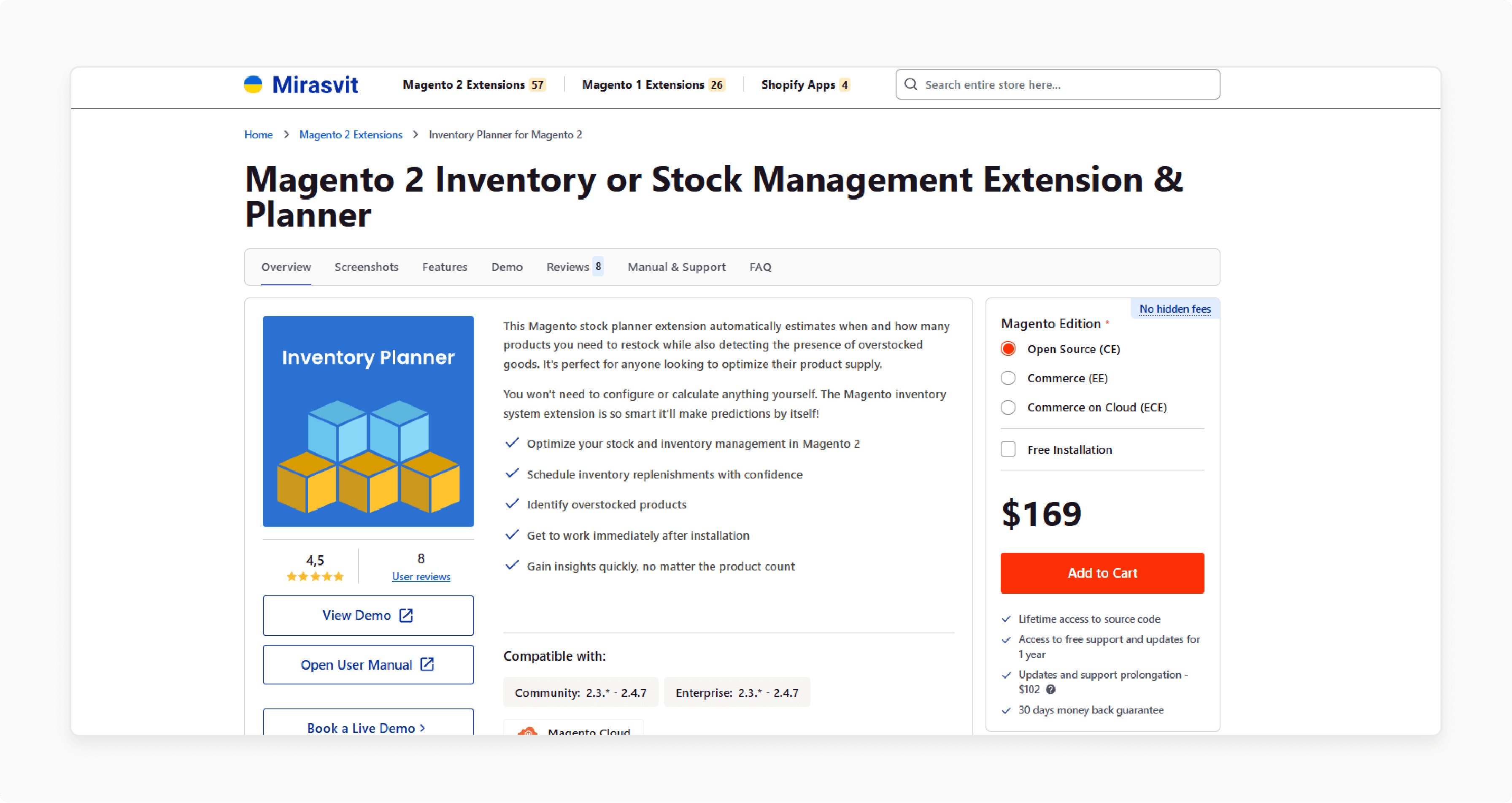Click the 4,5 rating value
This screenshot has height=803, width=1512.
(315, 560)
